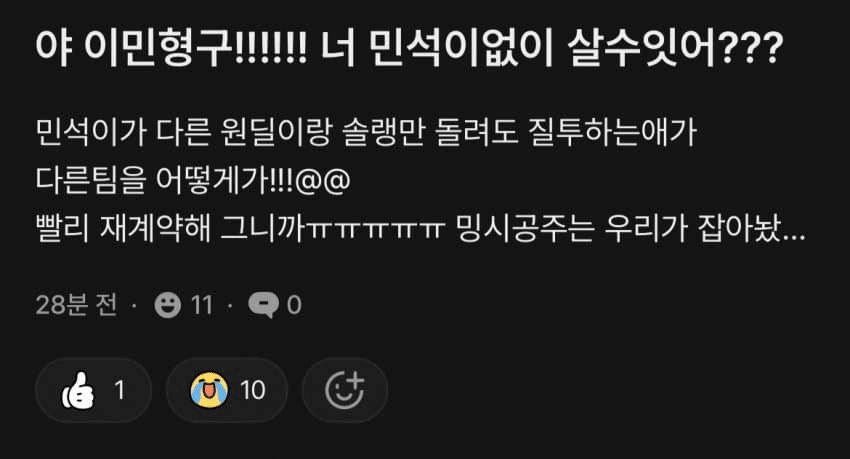Toggle the crying reaction pill showing 10
Screen dimensions: 850x459
point(227,390)
